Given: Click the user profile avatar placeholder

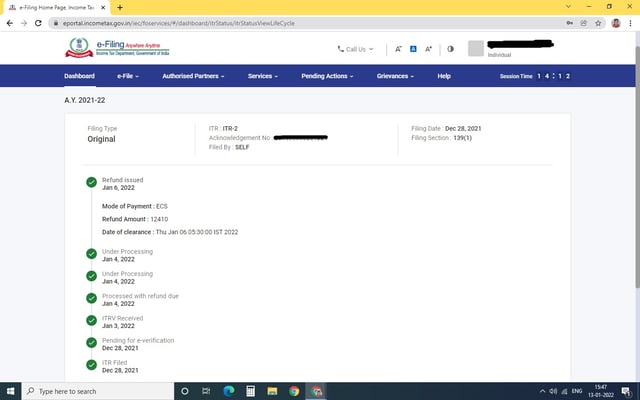Looking at the screenshot, I should [476, 49].
